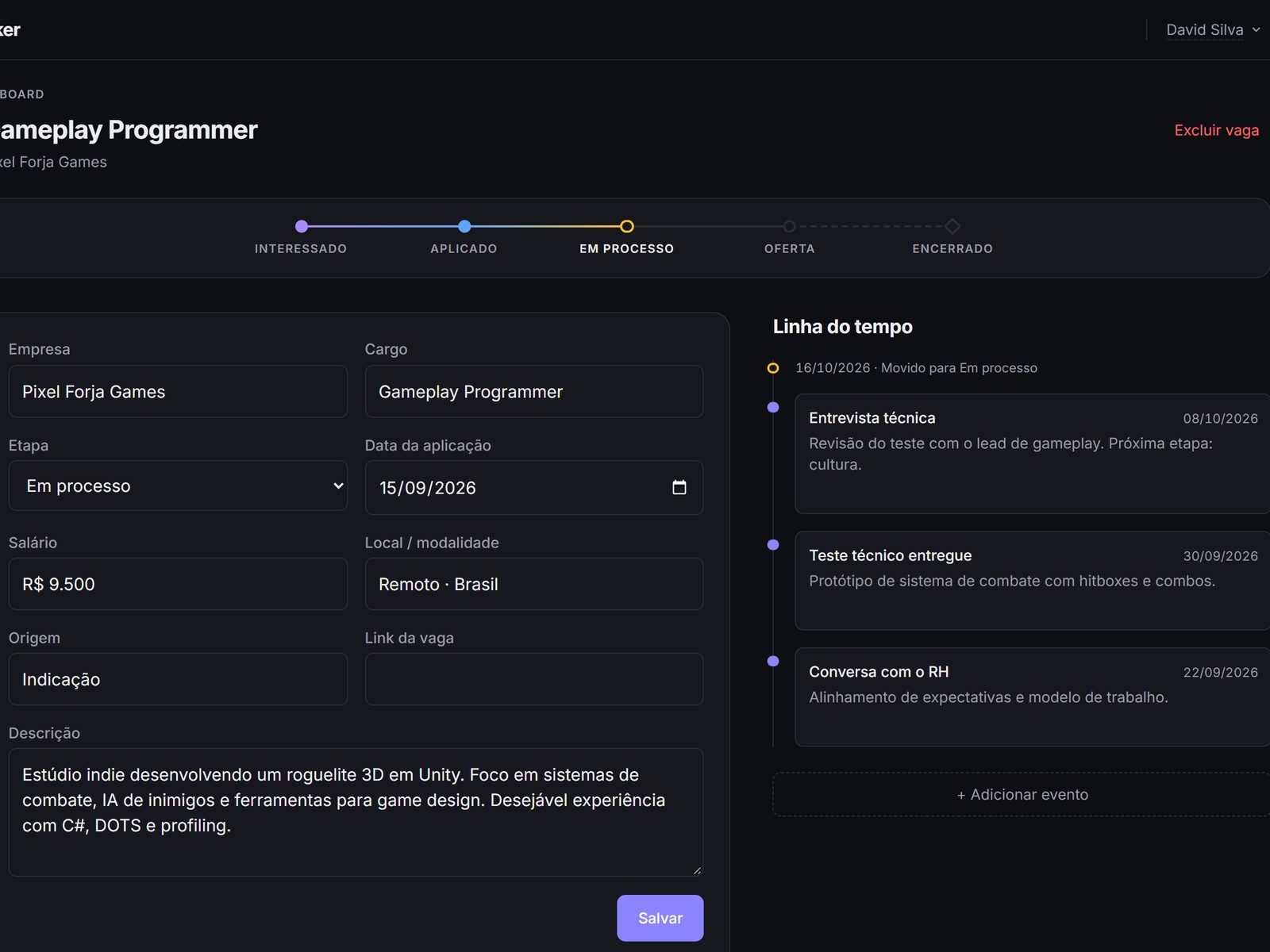This screenshot has width=1270, height=952.
Task: Click the Interessado stage dot
Action: pyautogui.click(x=302, y=226)
